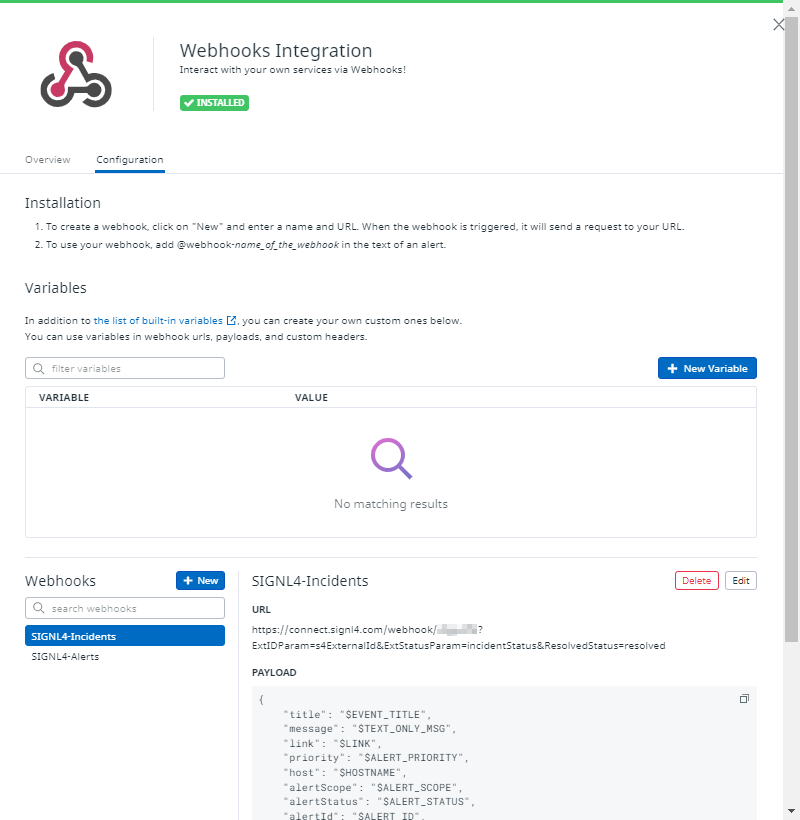800x820 pixels.
Task: Click the magnifier icon in filter variables field
Action: (39, 368)
